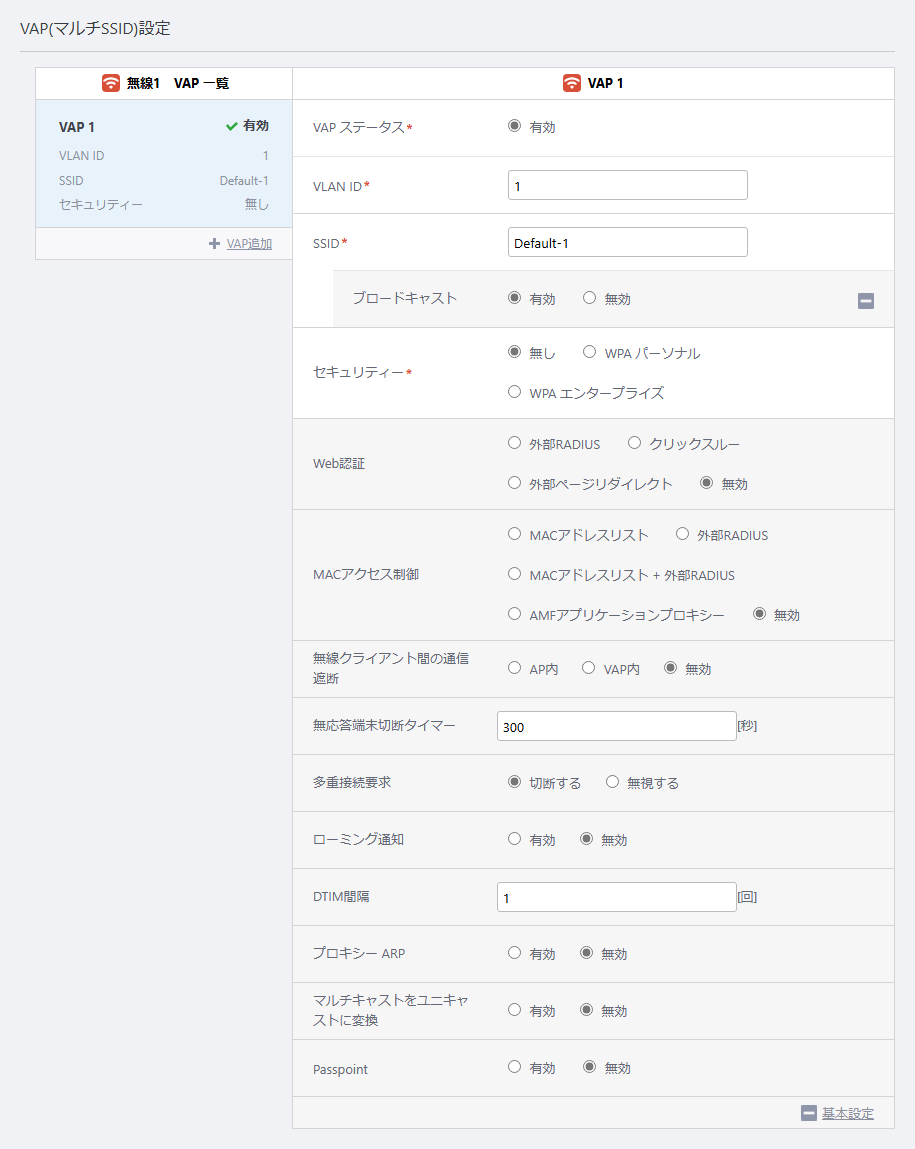
Task: Click the セキュリティー row label in the VAP list
Action: click(x=100, y=204)
